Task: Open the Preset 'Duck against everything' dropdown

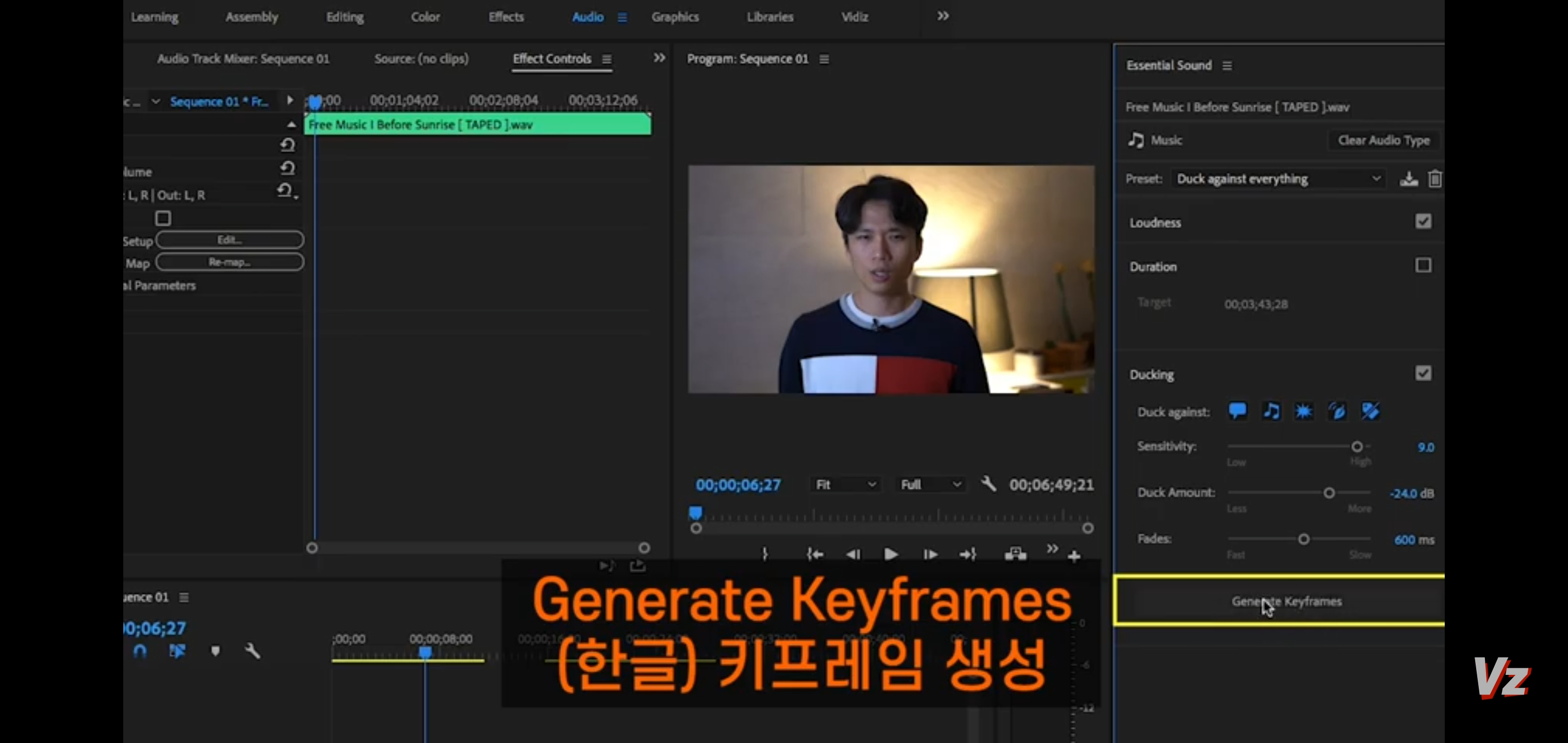Action: click(1278, 179)
